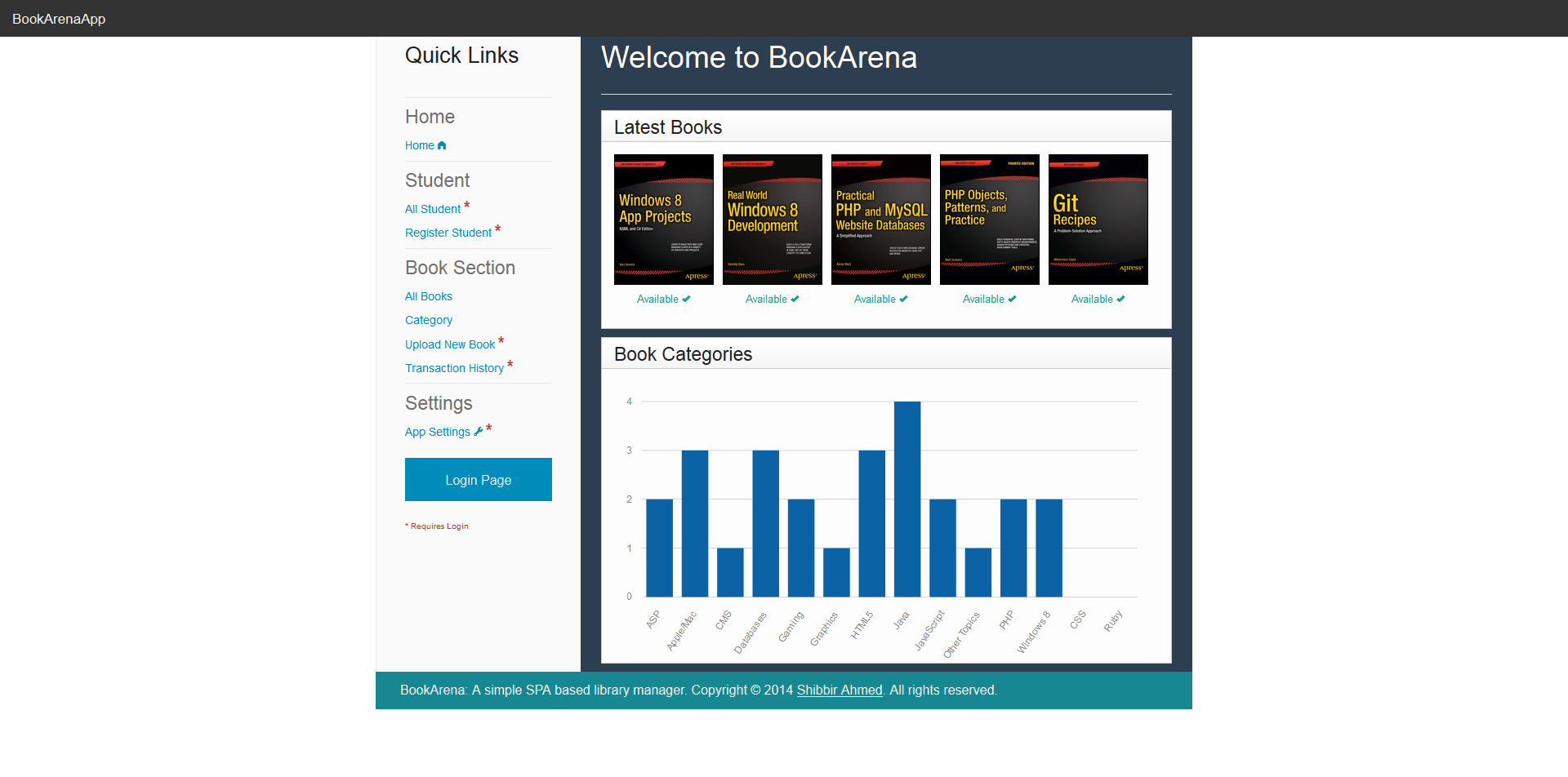Select the Practical PHP and MySQL book cover
The height and width of the screenshot is (777, 1568).
pos(880,220)
